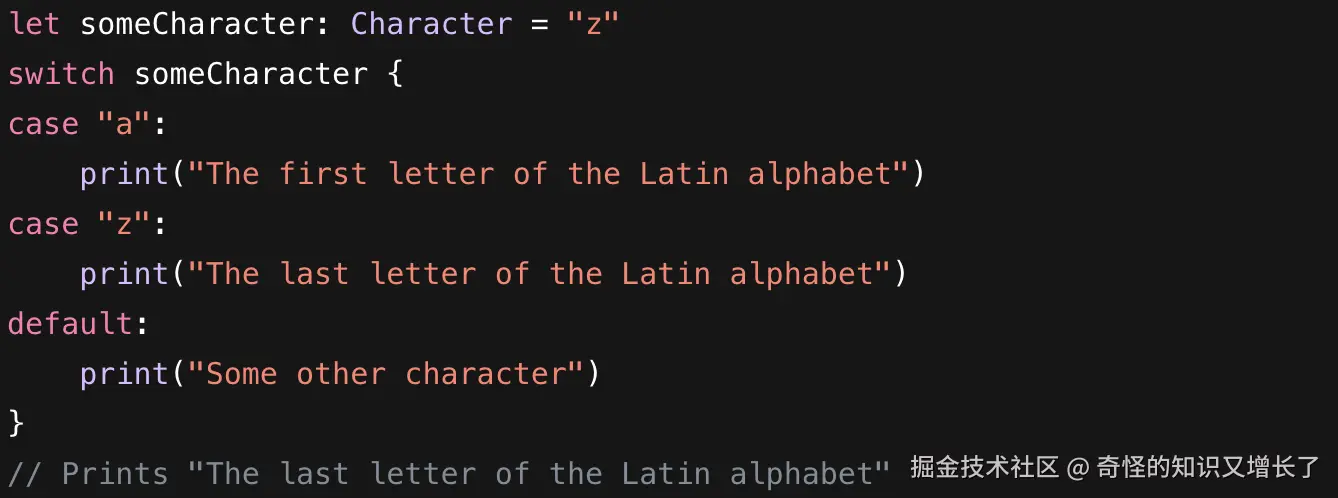
Task: Click the "The last letter" string inside print
Action: click(539, 274)
